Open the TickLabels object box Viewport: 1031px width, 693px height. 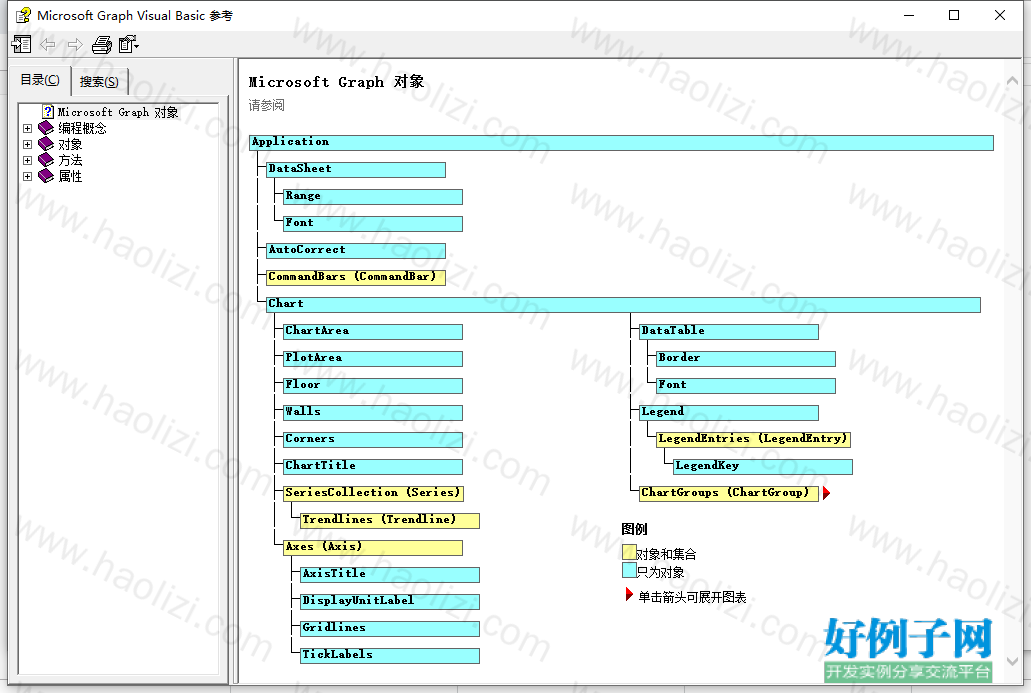click(x=390, y=655)
